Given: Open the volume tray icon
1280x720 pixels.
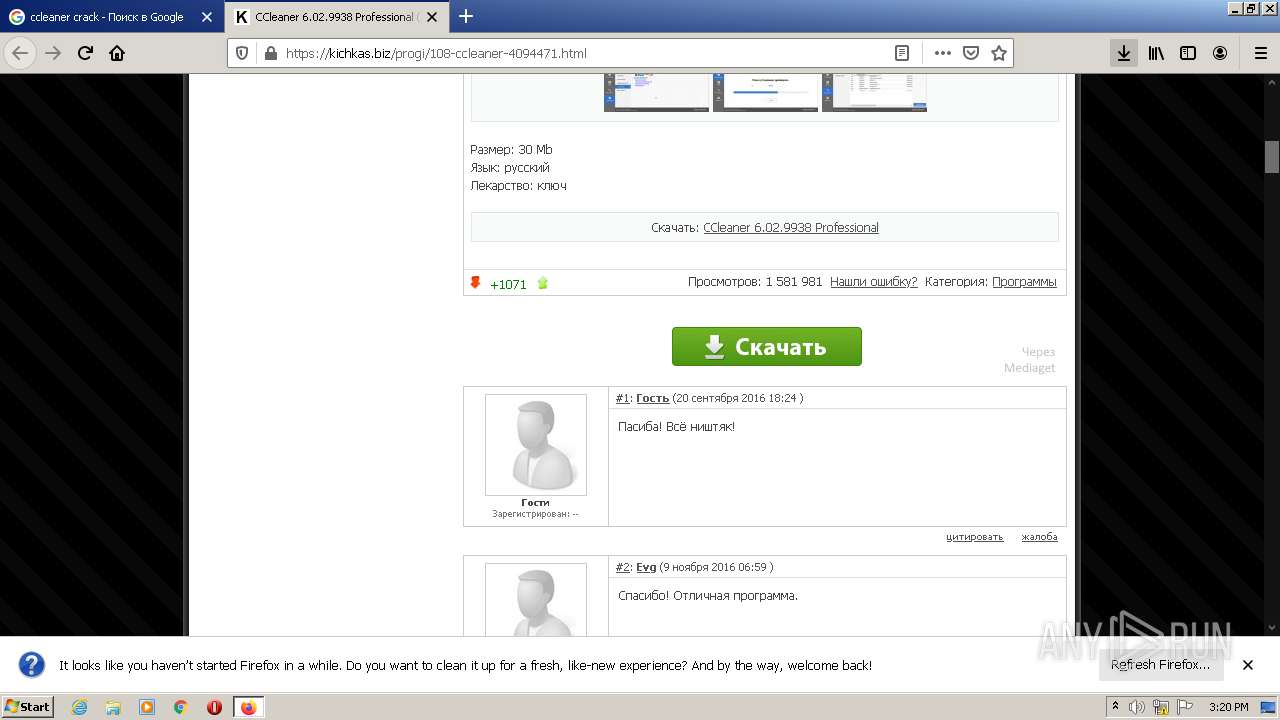Looking at the screenshot, I should 1138,707.
